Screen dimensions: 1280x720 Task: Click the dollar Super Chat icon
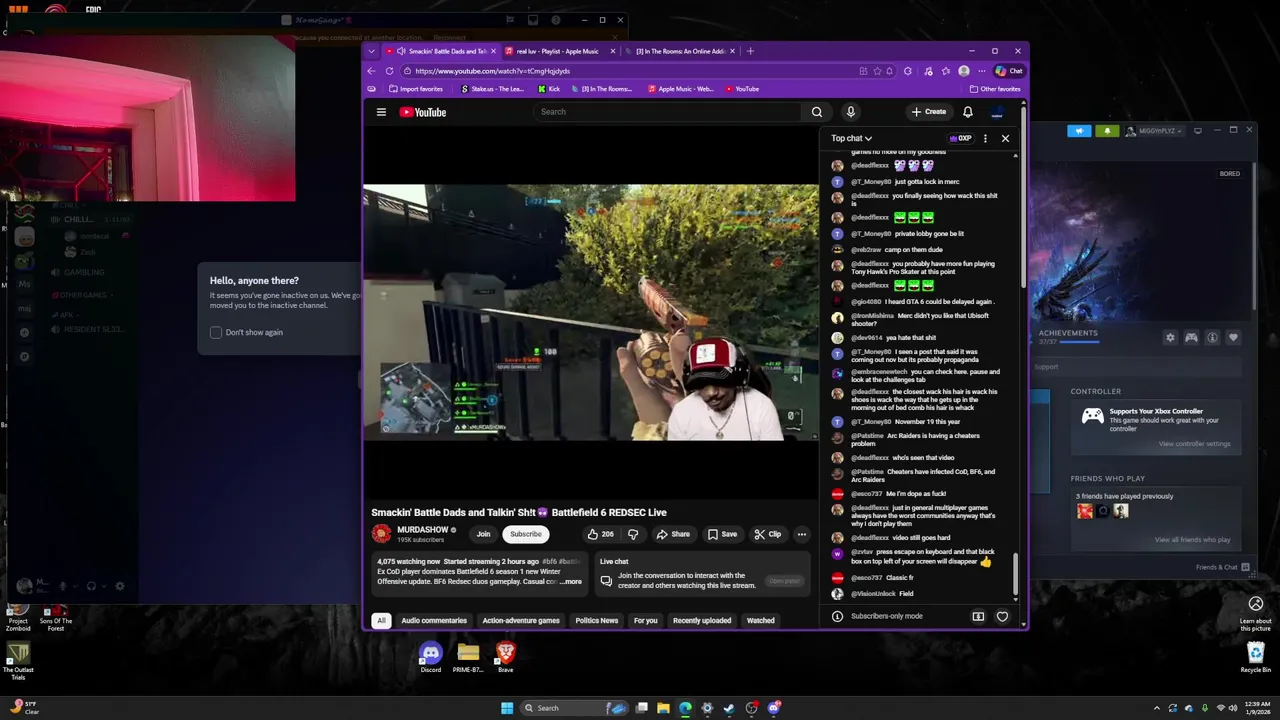978,617
